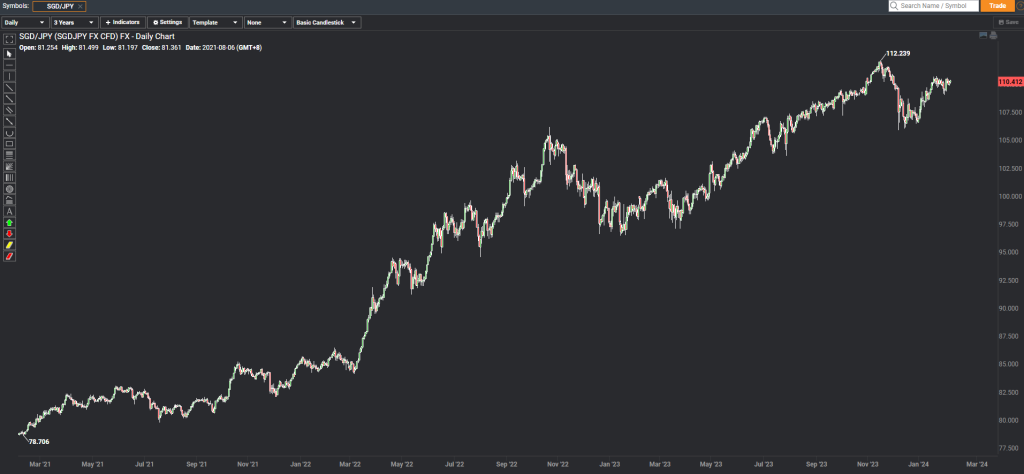Open the 3 Years range dropdown
The height and width of the screenshot is (474, 1024).
[x=75, y=22]
